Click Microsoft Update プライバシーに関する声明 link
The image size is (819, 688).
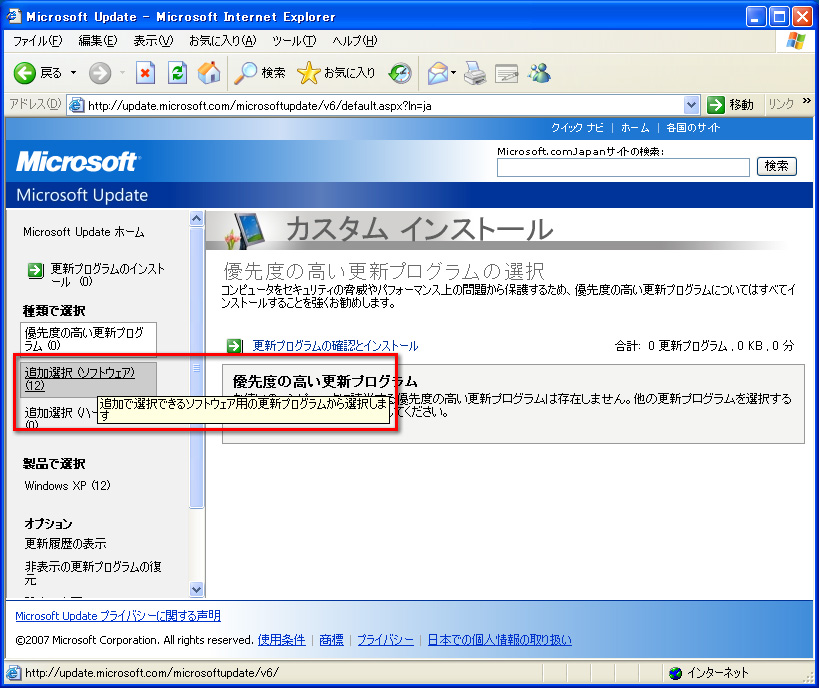[118, 616]
